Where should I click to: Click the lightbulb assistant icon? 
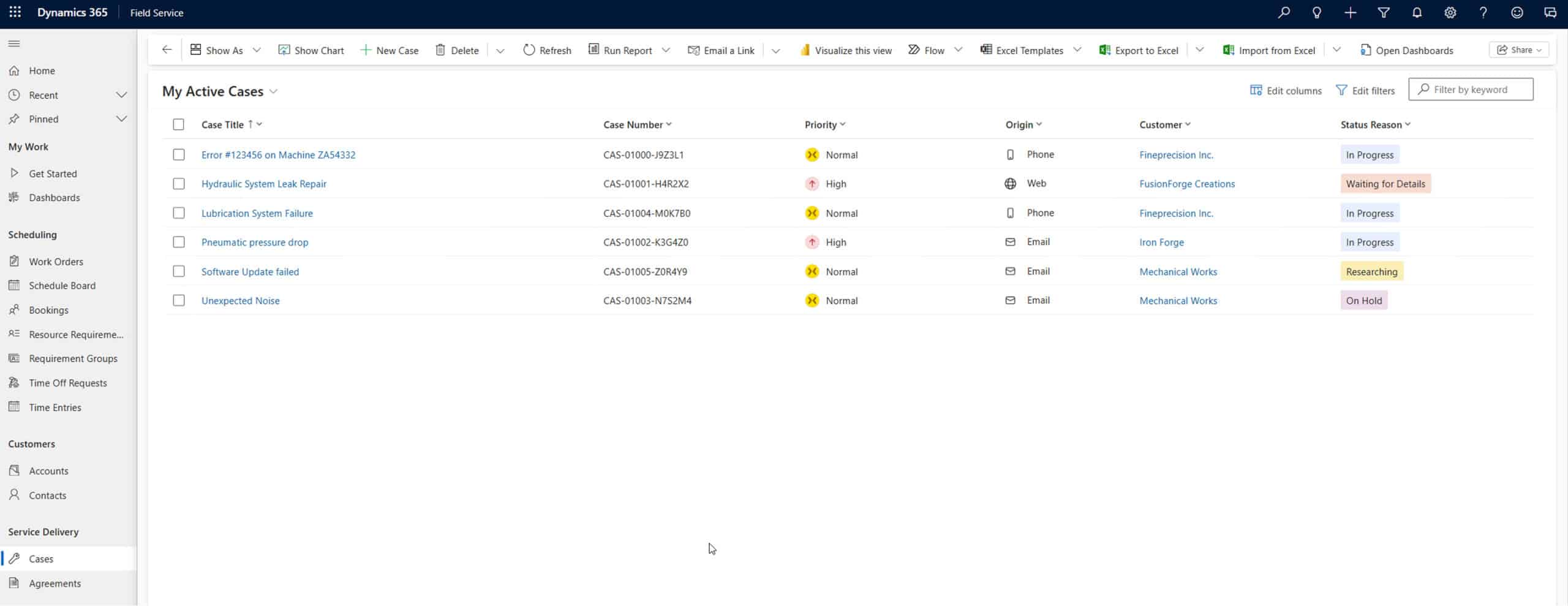[x=1316, y=12]
